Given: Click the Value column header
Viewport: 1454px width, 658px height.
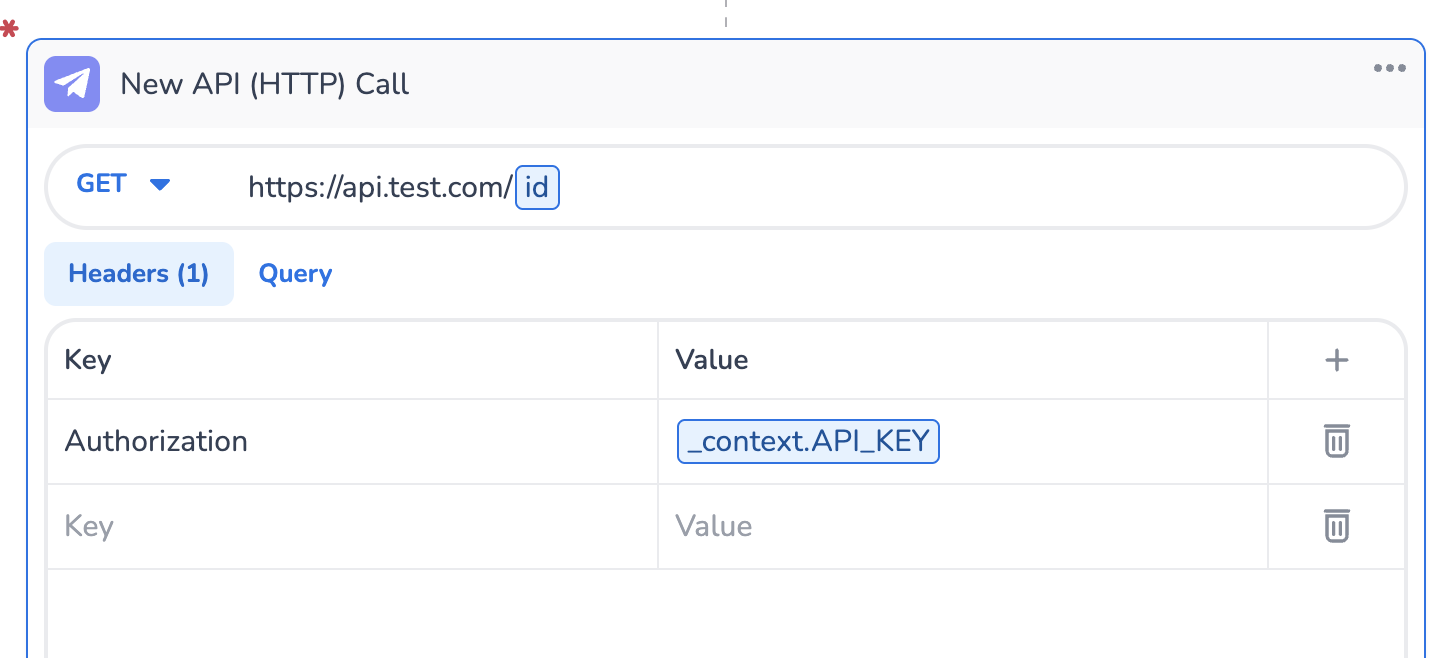Looking at the screenshot, I should 712,360.
